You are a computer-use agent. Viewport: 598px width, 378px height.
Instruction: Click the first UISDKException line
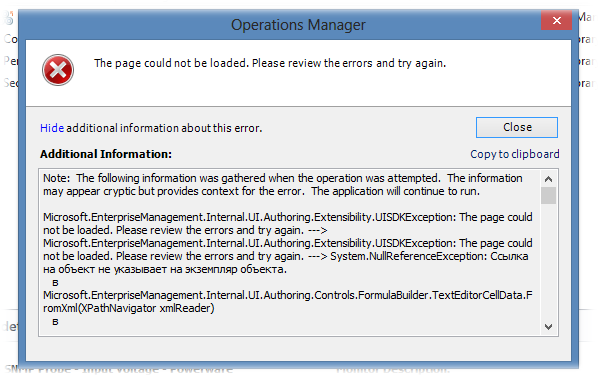point(288,217)
